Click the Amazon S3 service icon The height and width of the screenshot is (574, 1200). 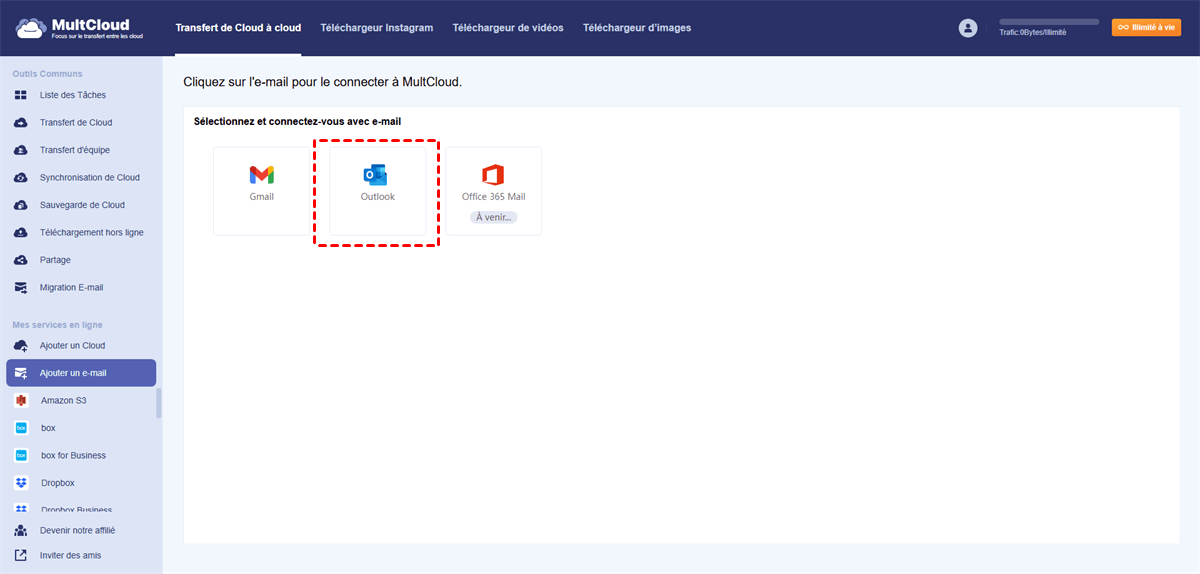pyautogui.click(x=21, y=400)
